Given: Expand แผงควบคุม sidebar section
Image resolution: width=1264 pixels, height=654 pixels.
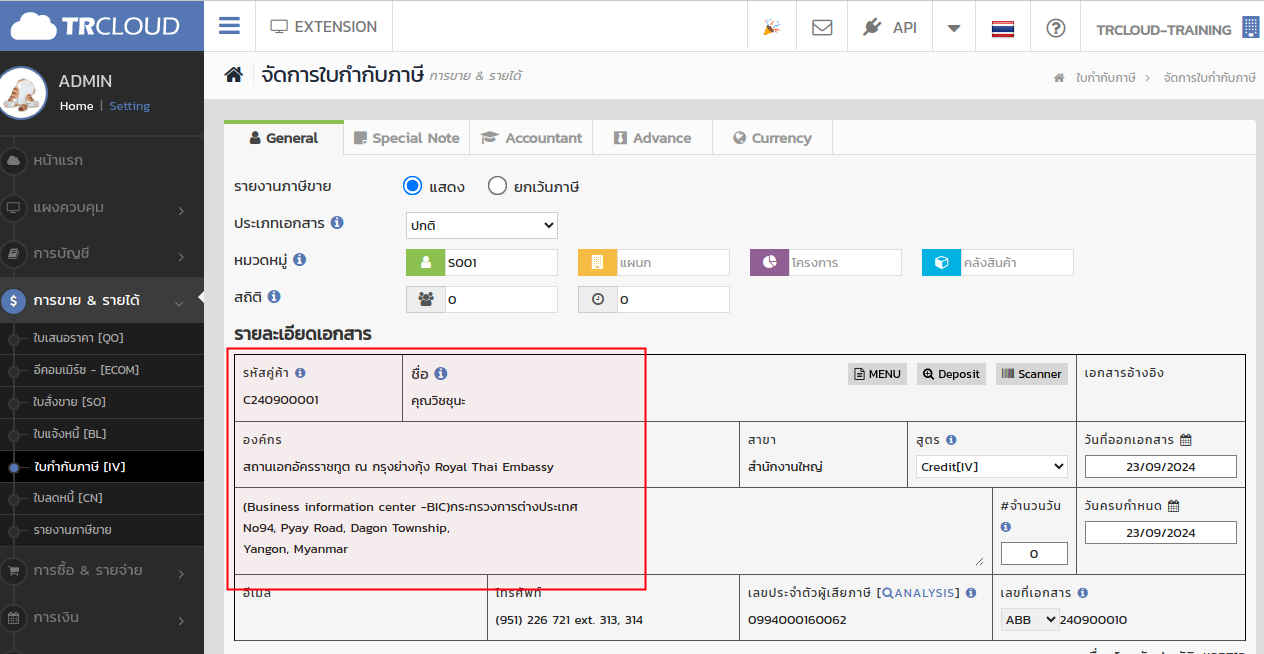Looking at the screenshot, I should tap(102, 207).
